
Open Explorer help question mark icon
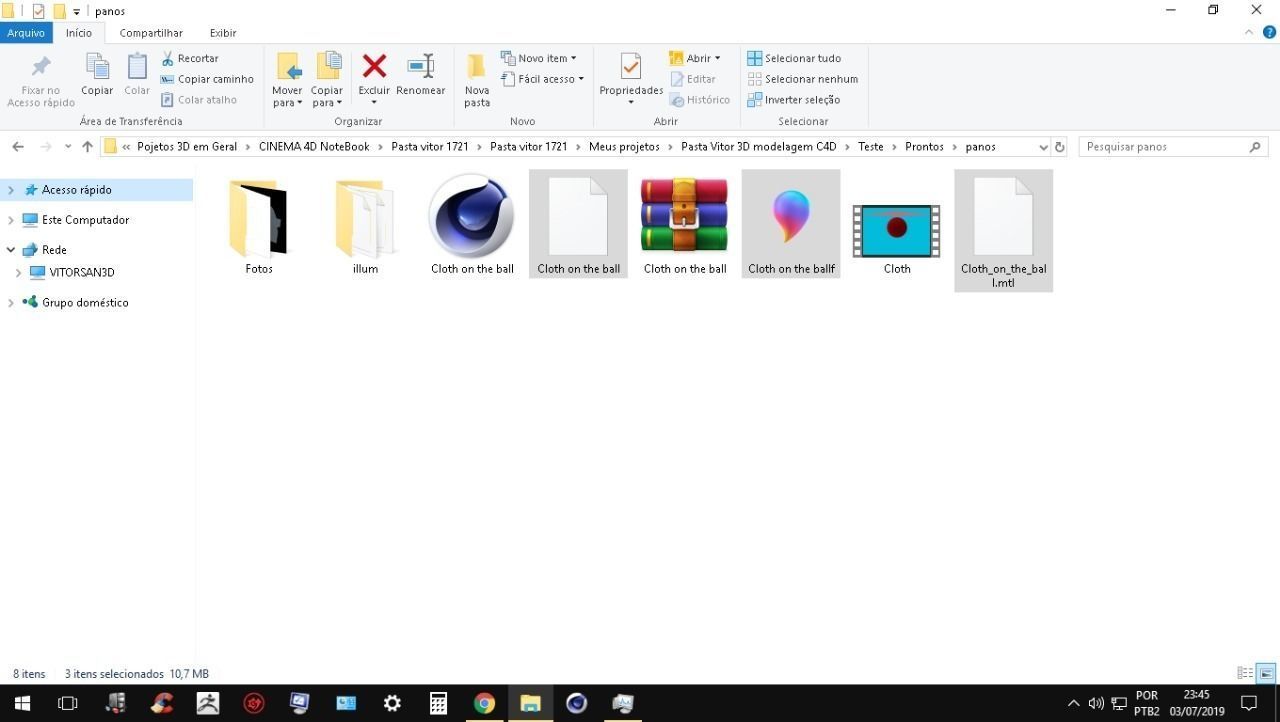[1269, 33]
